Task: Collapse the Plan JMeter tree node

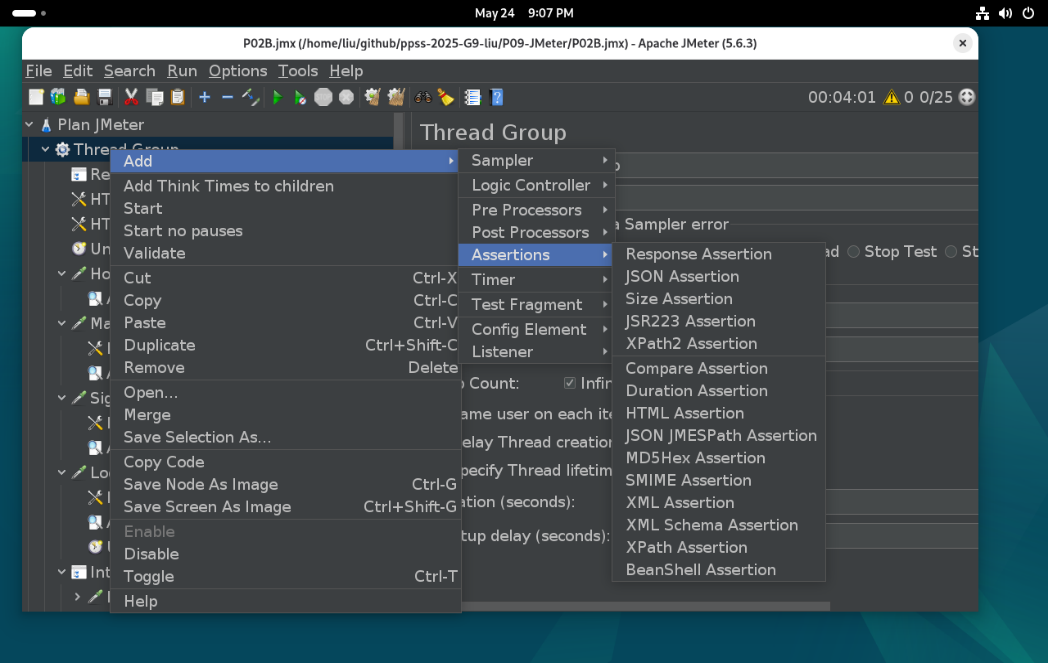Action: click(29, 124)
